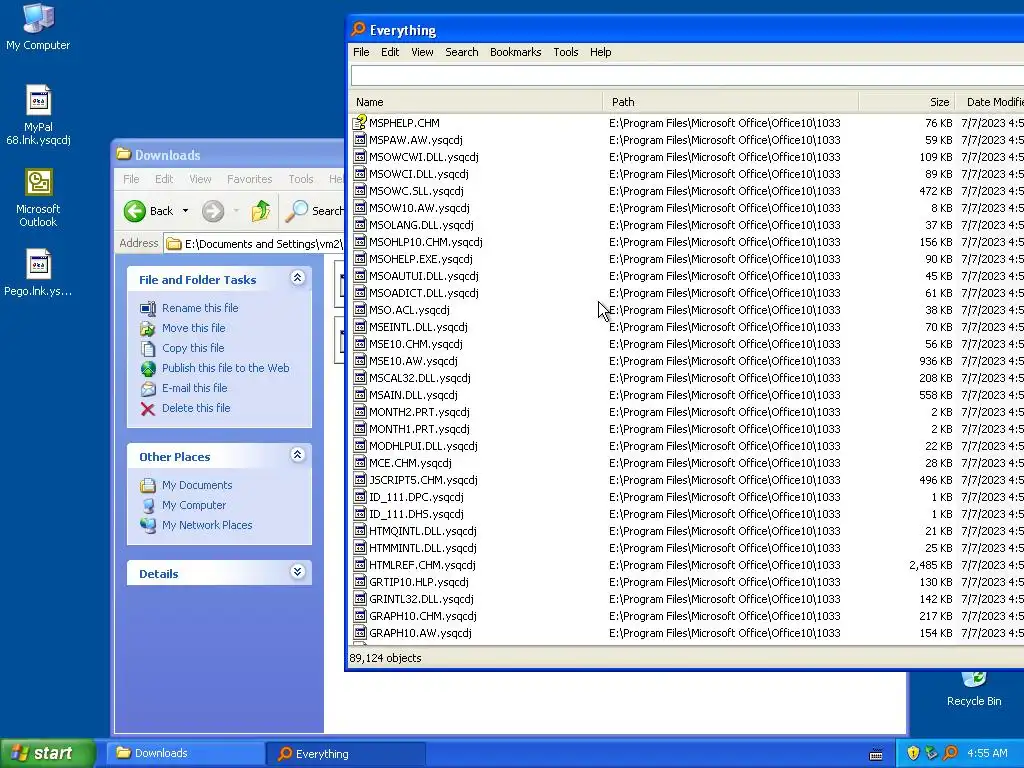Click 89,124 objects status text
Image resolution: width=1024 pixels, height=768 pixels.
pyautogui.click(x=385, y=658)
